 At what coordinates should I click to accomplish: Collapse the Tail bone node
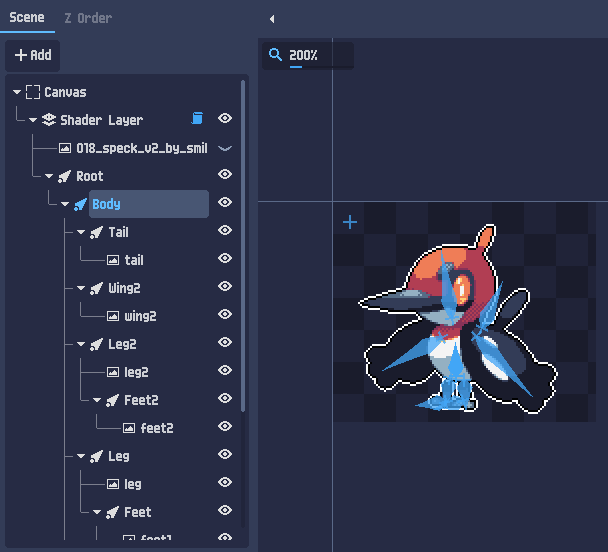81,232
